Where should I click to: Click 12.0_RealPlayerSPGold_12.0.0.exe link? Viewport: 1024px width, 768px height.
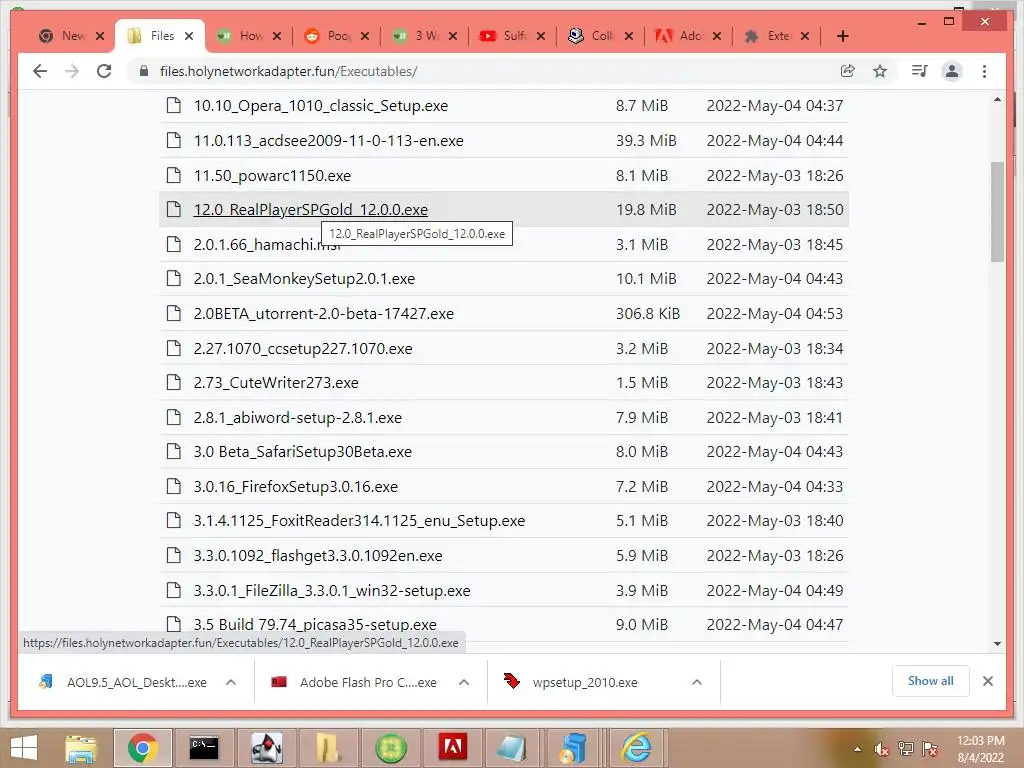(310, 210)
